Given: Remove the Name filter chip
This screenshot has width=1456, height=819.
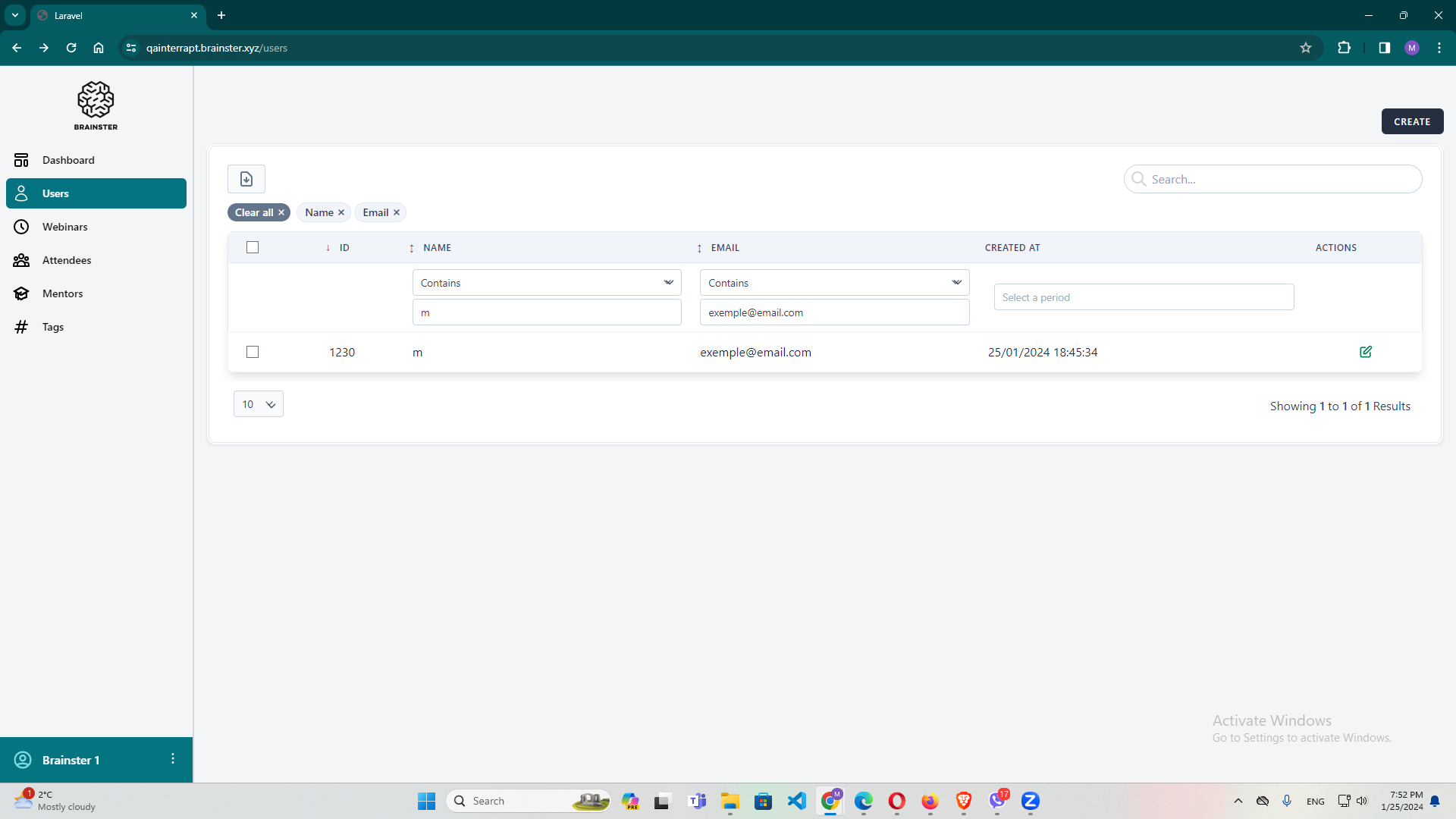Looking at the screenshot, I should [341, 212].
